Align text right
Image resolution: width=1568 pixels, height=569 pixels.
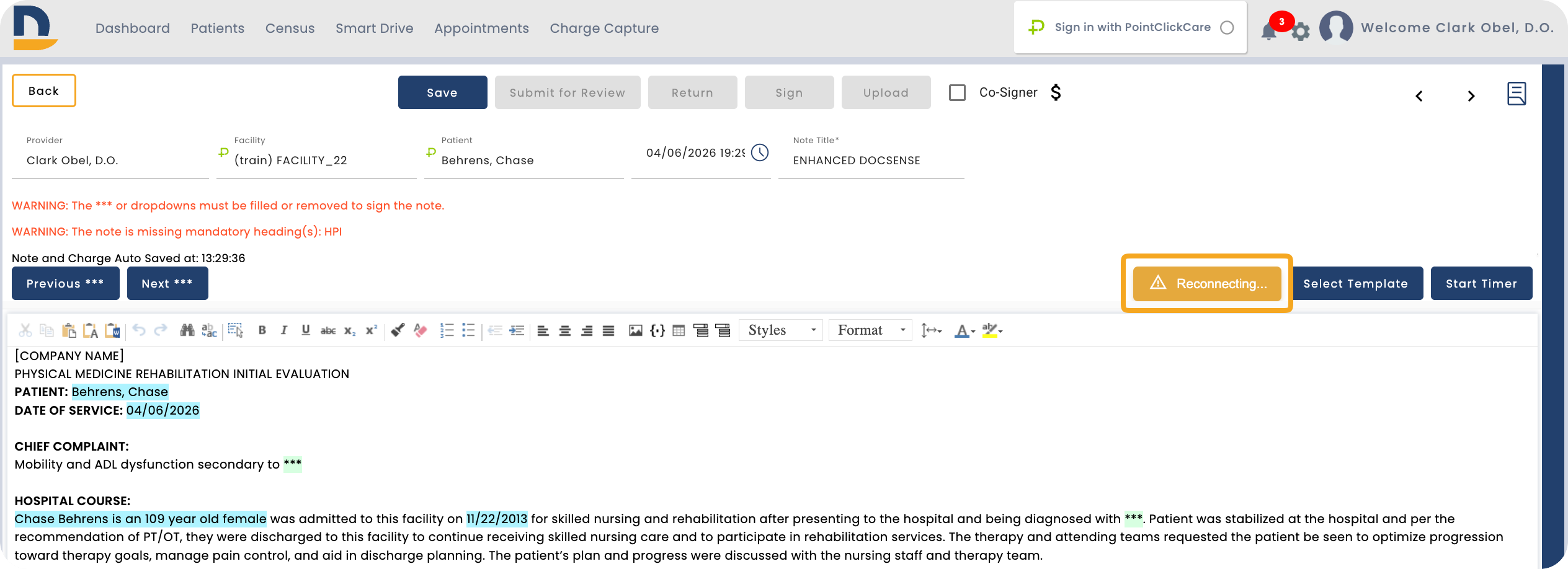pyautogui.click(x=587, y=330)
